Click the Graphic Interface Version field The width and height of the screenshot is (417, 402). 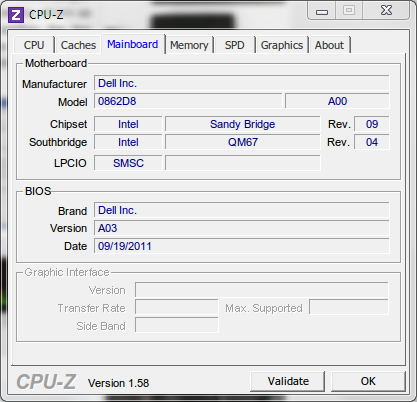click(x=262, y=290)
